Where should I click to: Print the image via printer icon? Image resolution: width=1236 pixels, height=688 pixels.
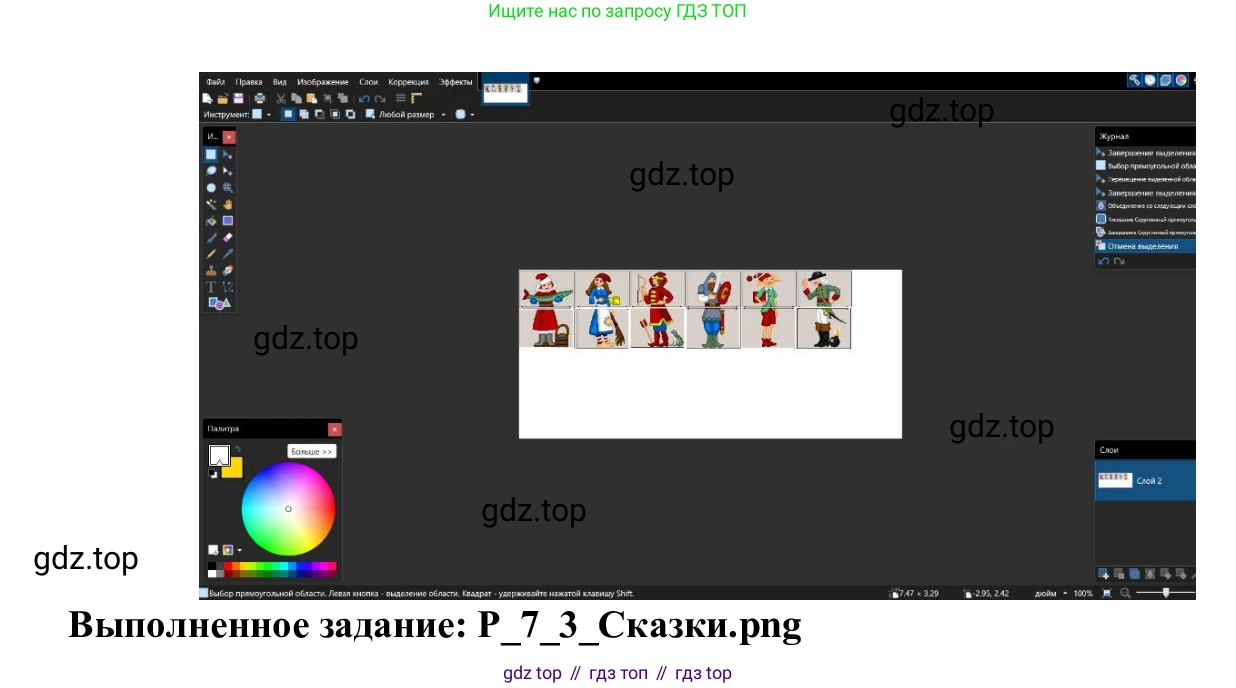pos(260,98)
